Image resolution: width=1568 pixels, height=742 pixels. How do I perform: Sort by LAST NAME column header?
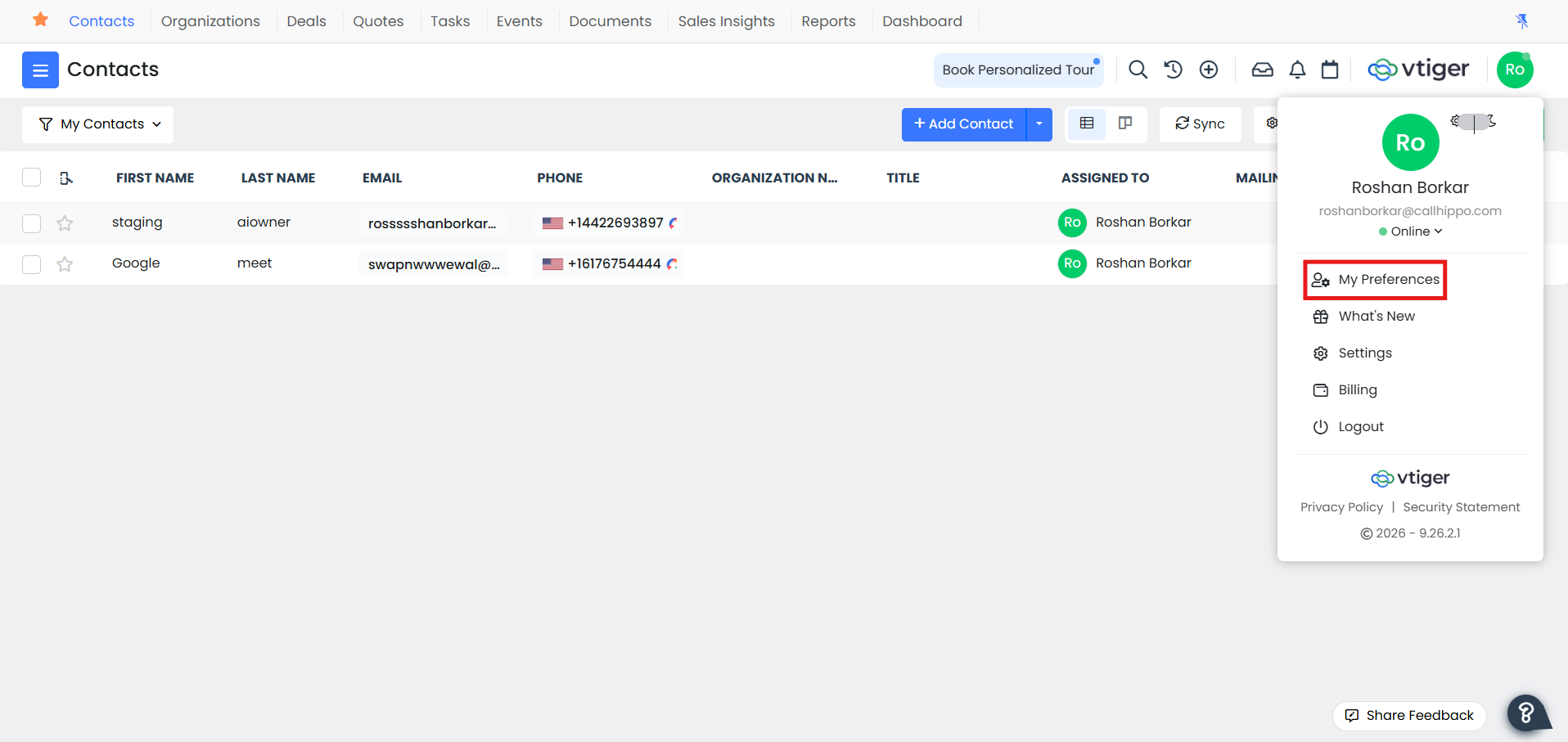point(278,178)
